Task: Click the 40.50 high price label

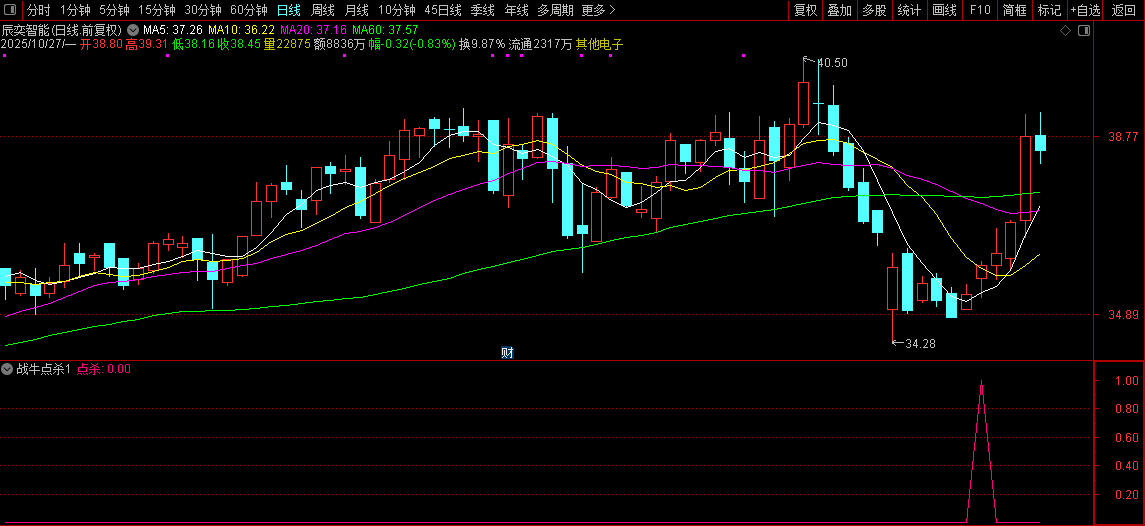Action: click(832, 63)
